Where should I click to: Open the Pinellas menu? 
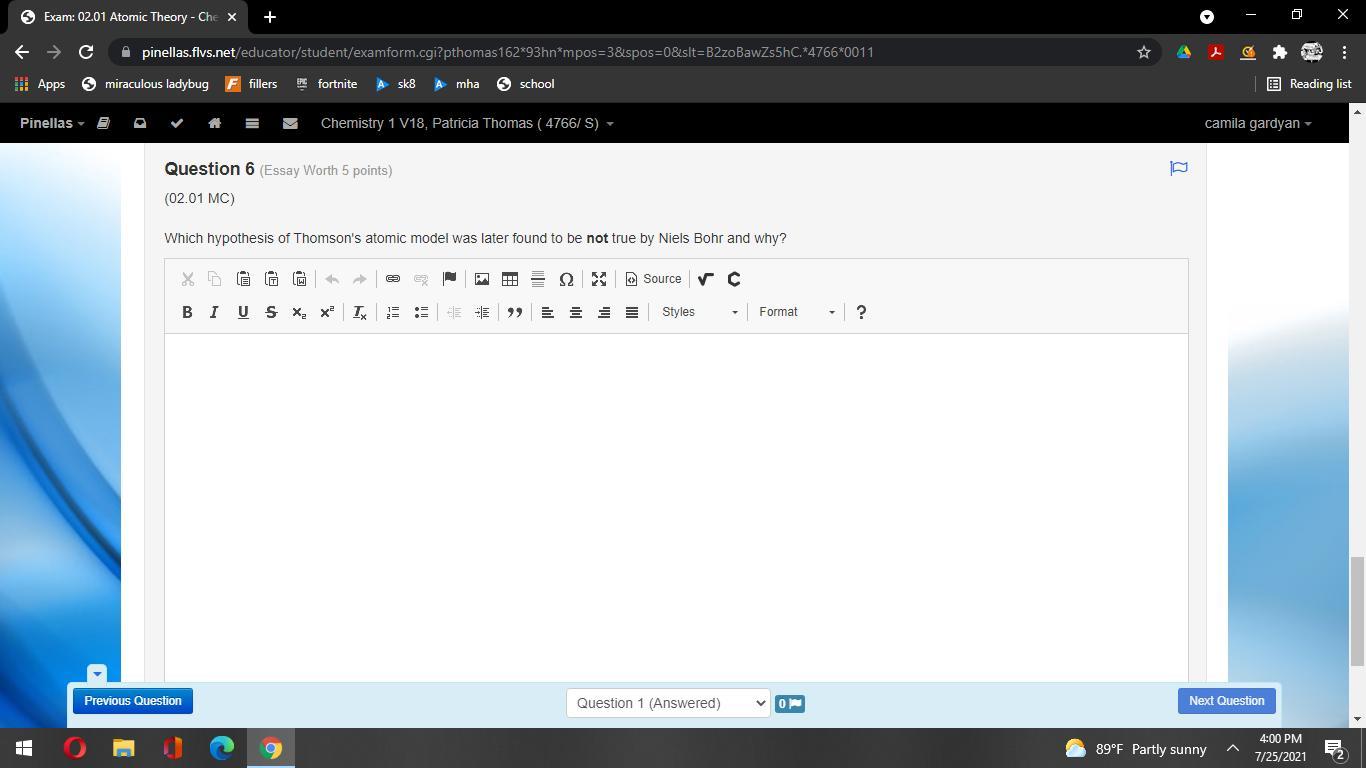click(x=52, y=123)
